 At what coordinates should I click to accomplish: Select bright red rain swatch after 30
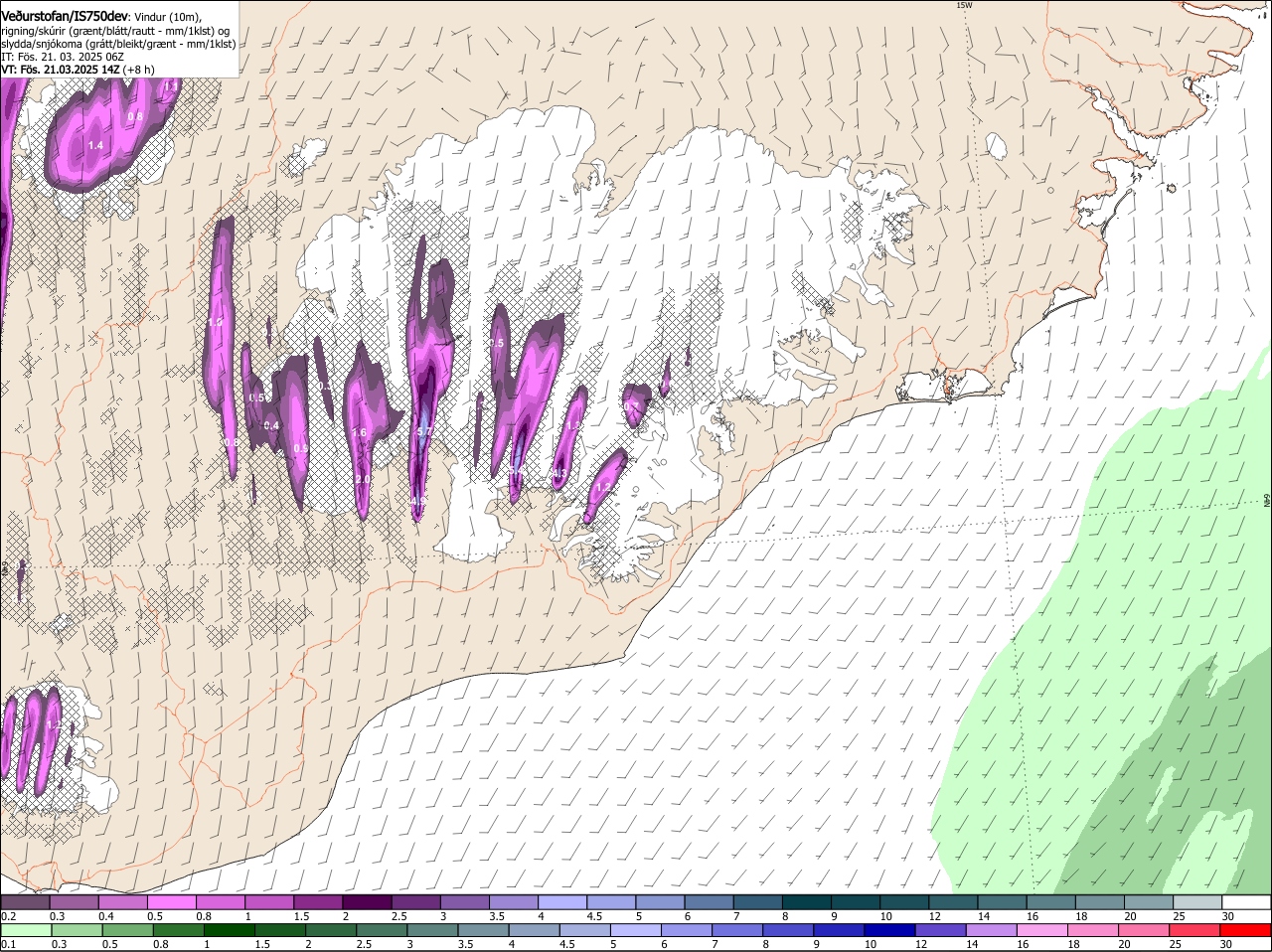1247,930
